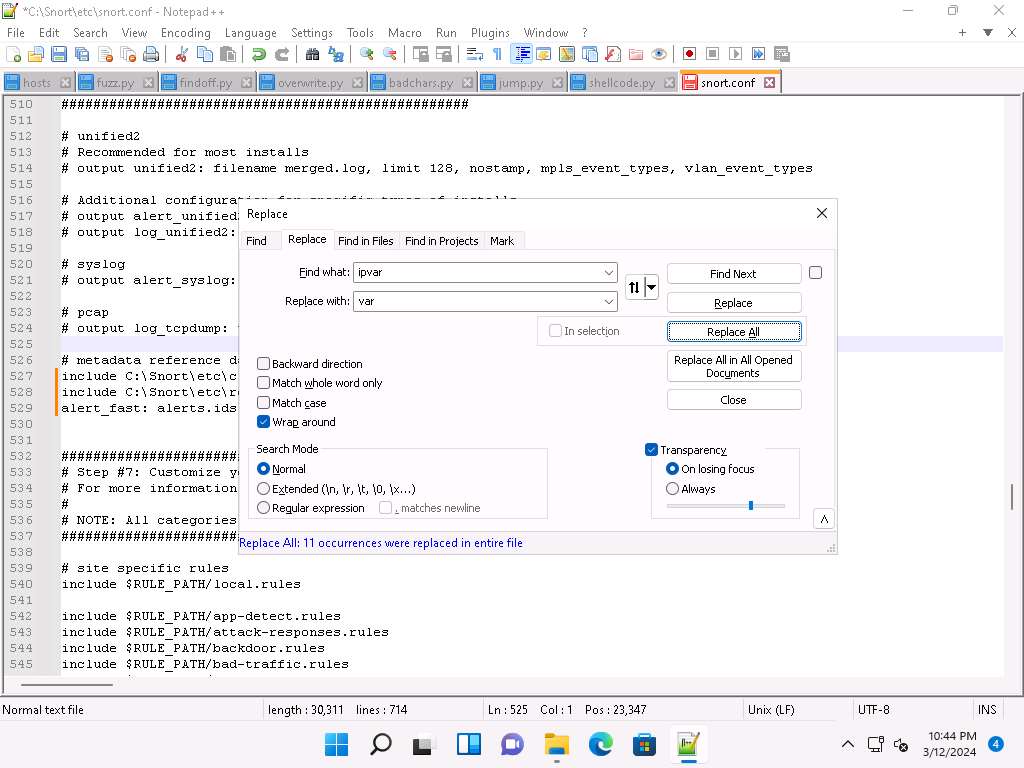Enable the Match case checkbox
Viewport: 1024px width, 768px height.
(263, 402)
